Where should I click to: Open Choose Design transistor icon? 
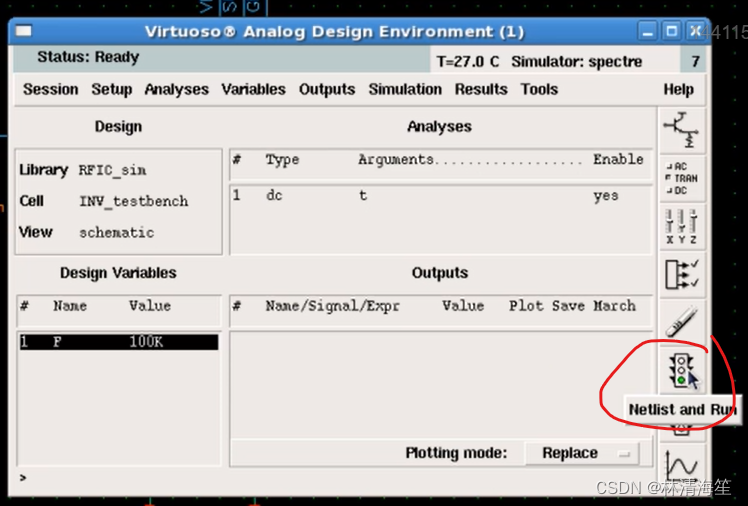[682, 131]
